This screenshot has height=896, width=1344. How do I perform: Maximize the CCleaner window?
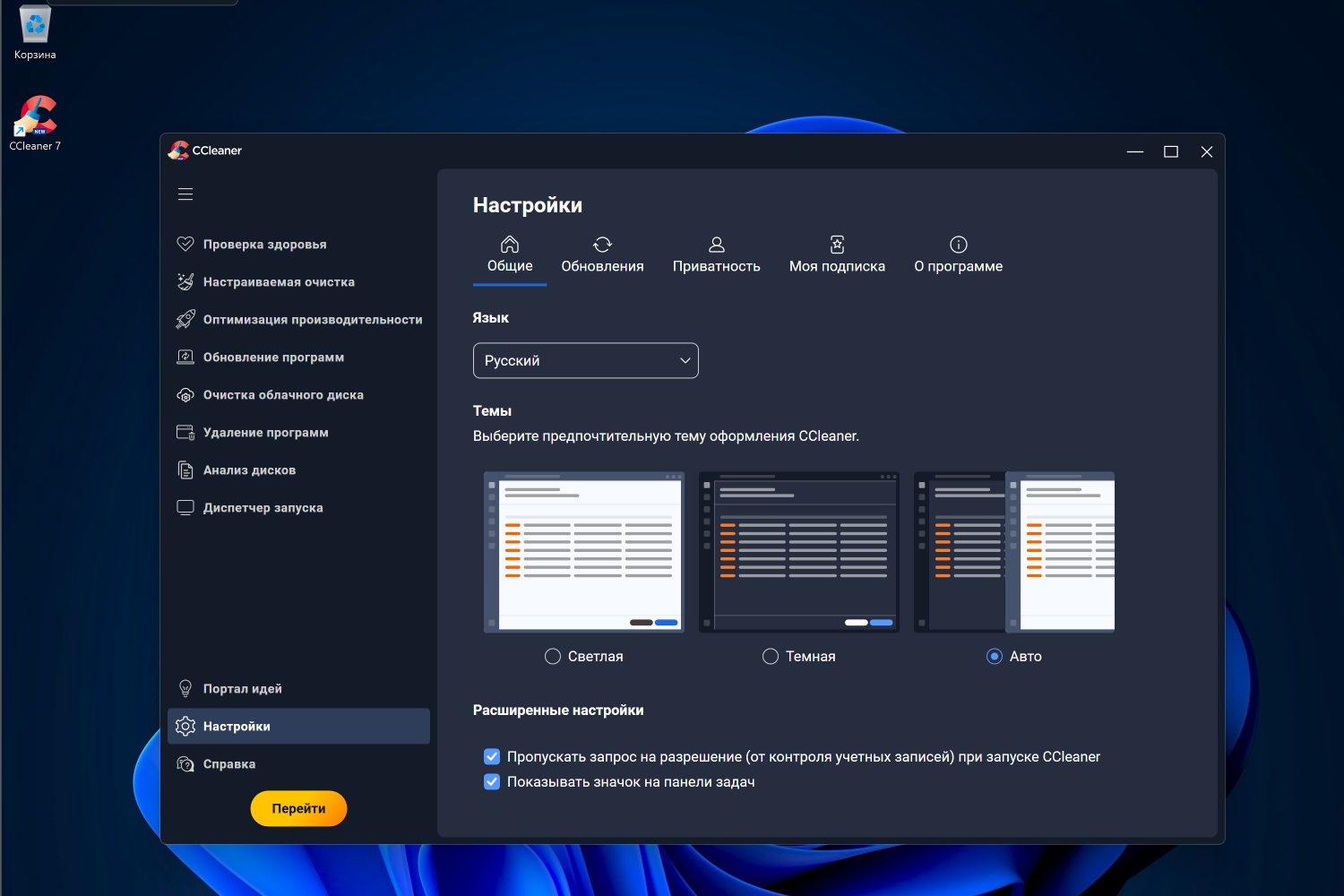(x=1171, y=151)
